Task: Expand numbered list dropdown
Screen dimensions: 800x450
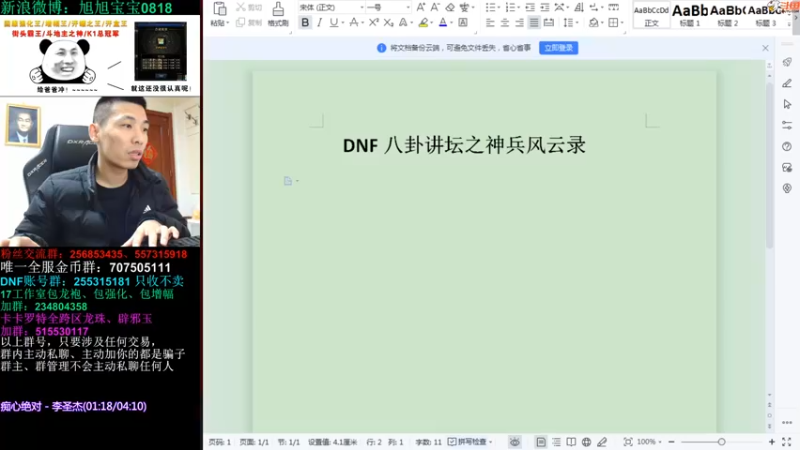Action: point(517,8)
